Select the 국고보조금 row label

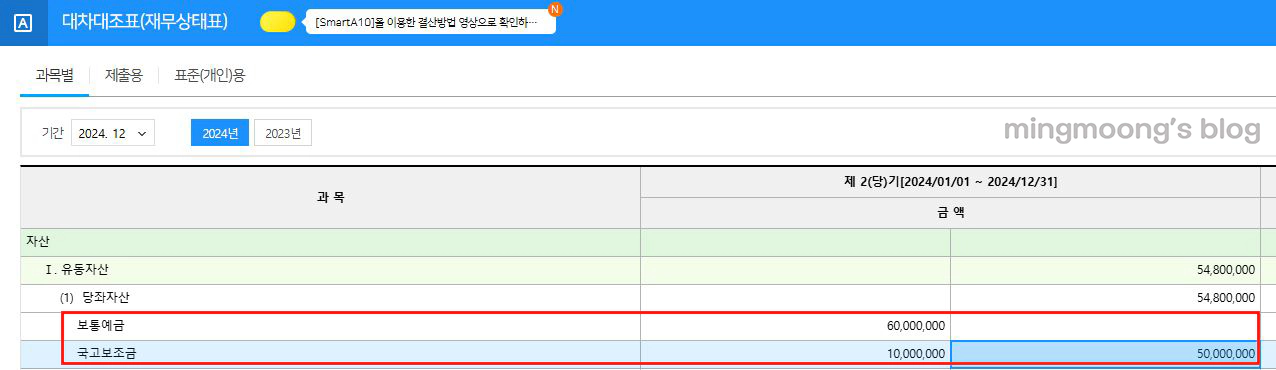[108, 354]
